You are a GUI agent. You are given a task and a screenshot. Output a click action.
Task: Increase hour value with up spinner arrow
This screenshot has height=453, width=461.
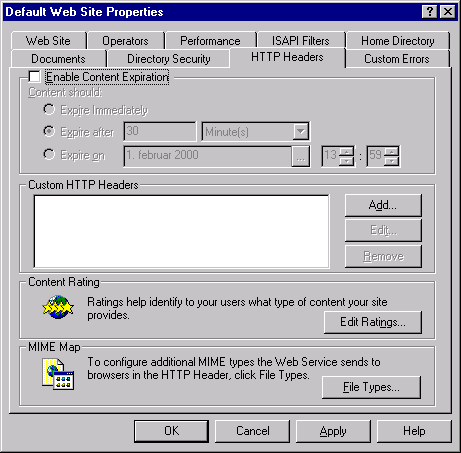click(347, 151)
